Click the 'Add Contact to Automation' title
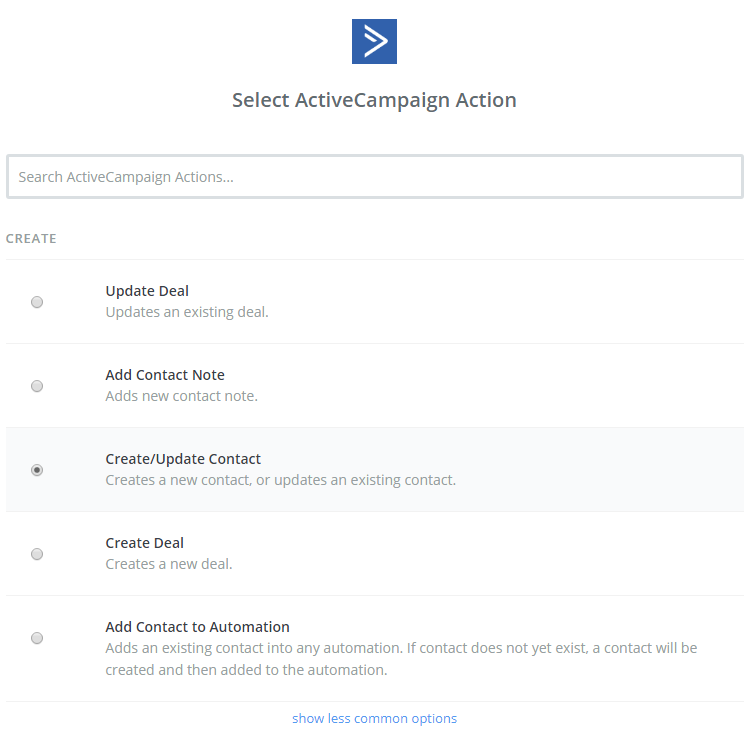Image resolution: width=756 pixels, height=732 pixels. (197, 627)
